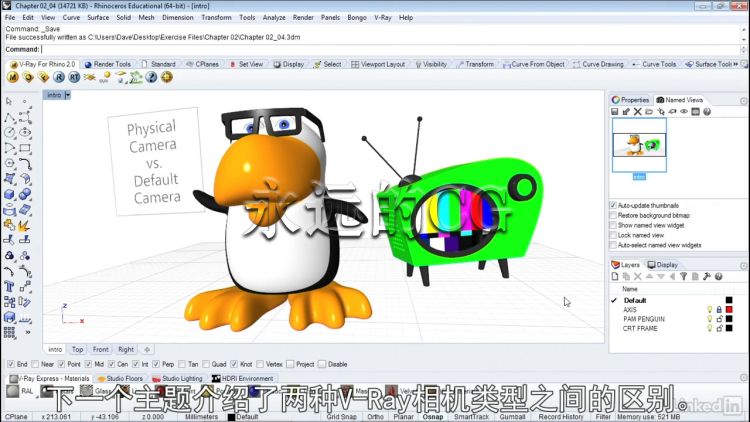Enable Lock named view checkbox
This screenshot has height=422, width=750.
coord(613,235)
